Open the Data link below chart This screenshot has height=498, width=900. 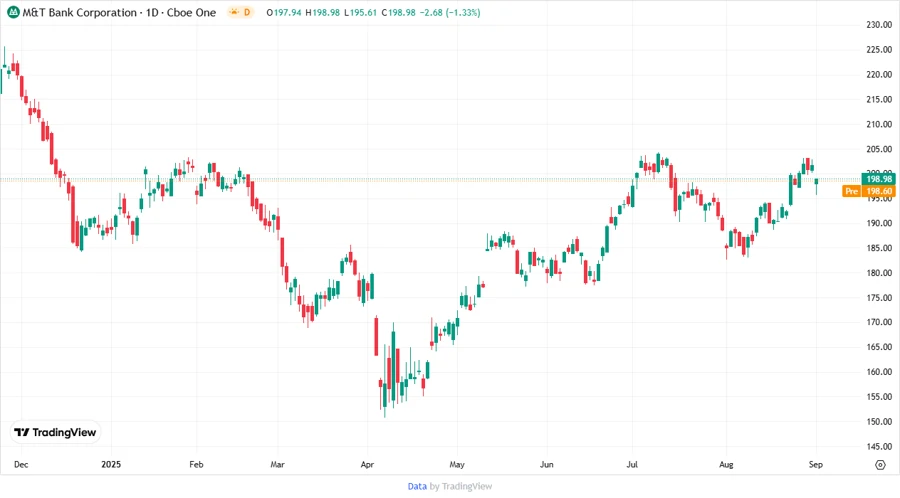tap(417, 486)
